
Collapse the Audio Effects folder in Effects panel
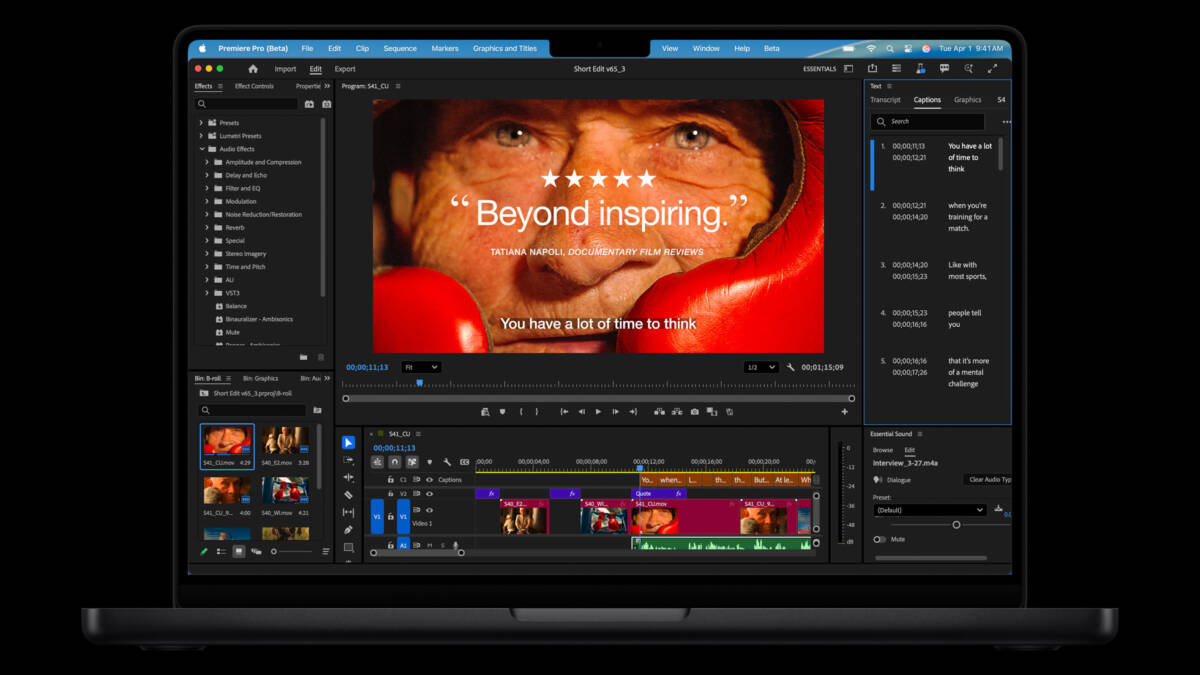203,148
